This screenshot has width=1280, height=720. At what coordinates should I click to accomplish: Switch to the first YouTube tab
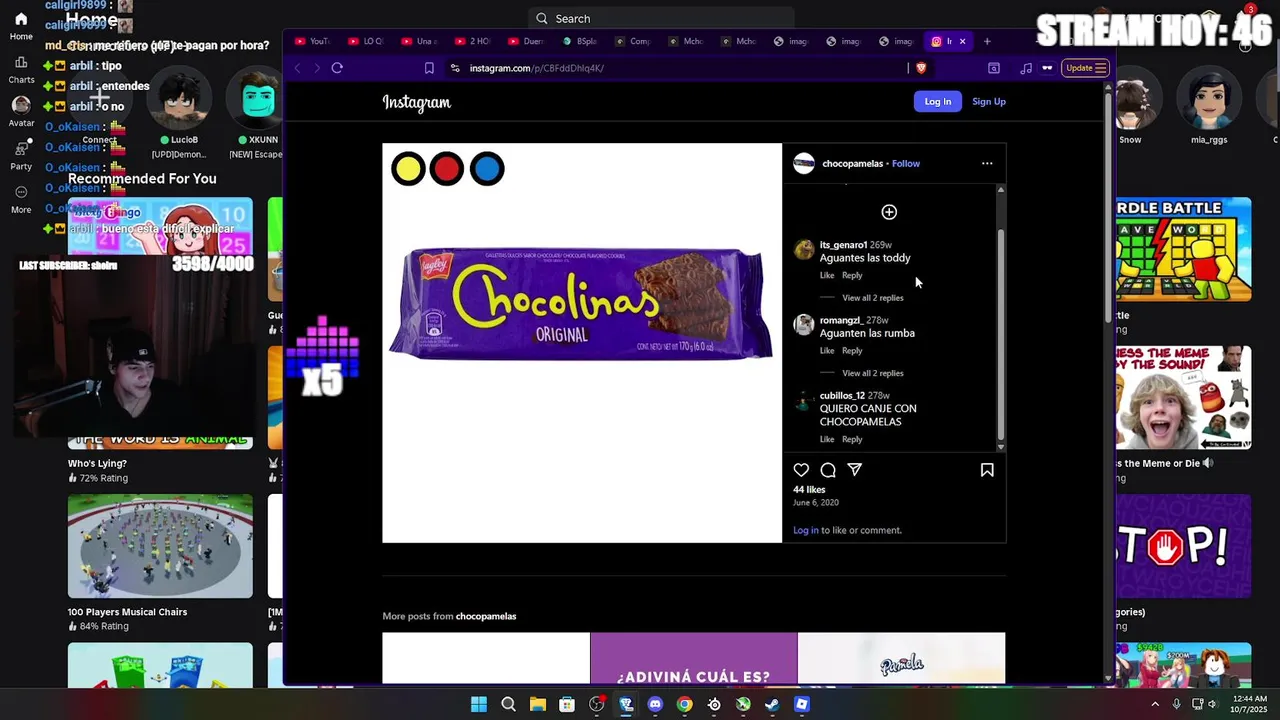tap(312, 41)
